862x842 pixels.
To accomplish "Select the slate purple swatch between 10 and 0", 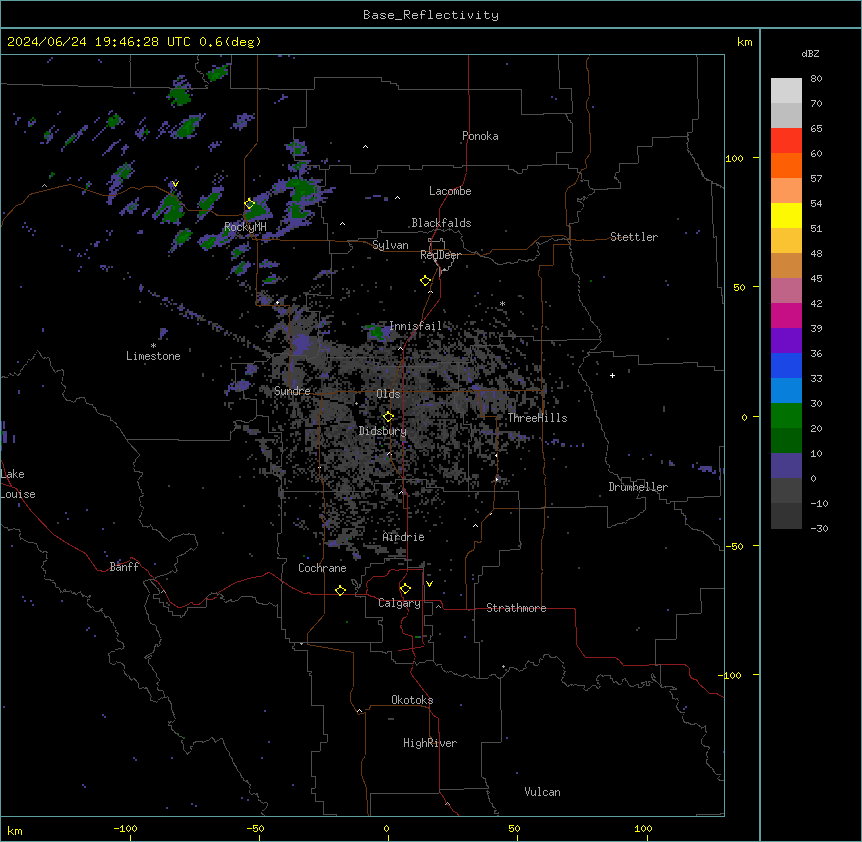I will pyautogui.click(x=786, y=466).
